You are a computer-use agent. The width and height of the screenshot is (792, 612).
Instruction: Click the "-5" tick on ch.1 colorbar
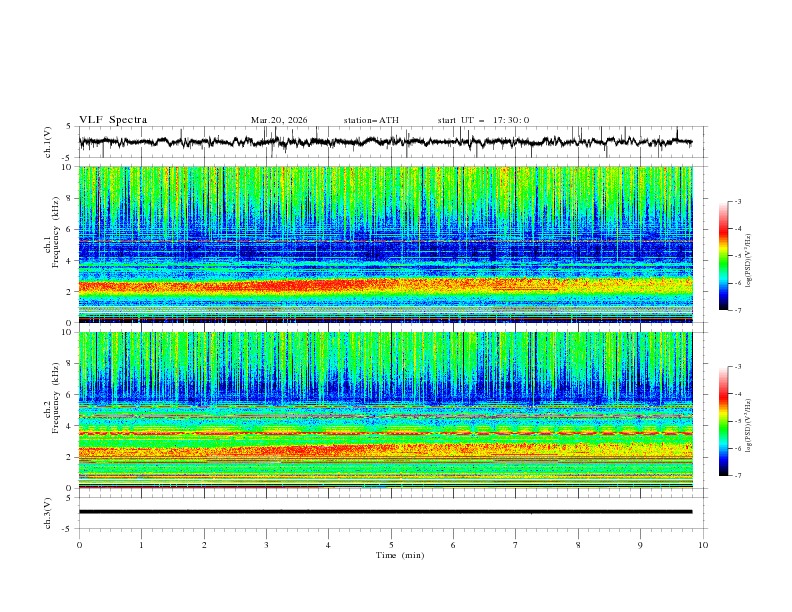point(738,256)
